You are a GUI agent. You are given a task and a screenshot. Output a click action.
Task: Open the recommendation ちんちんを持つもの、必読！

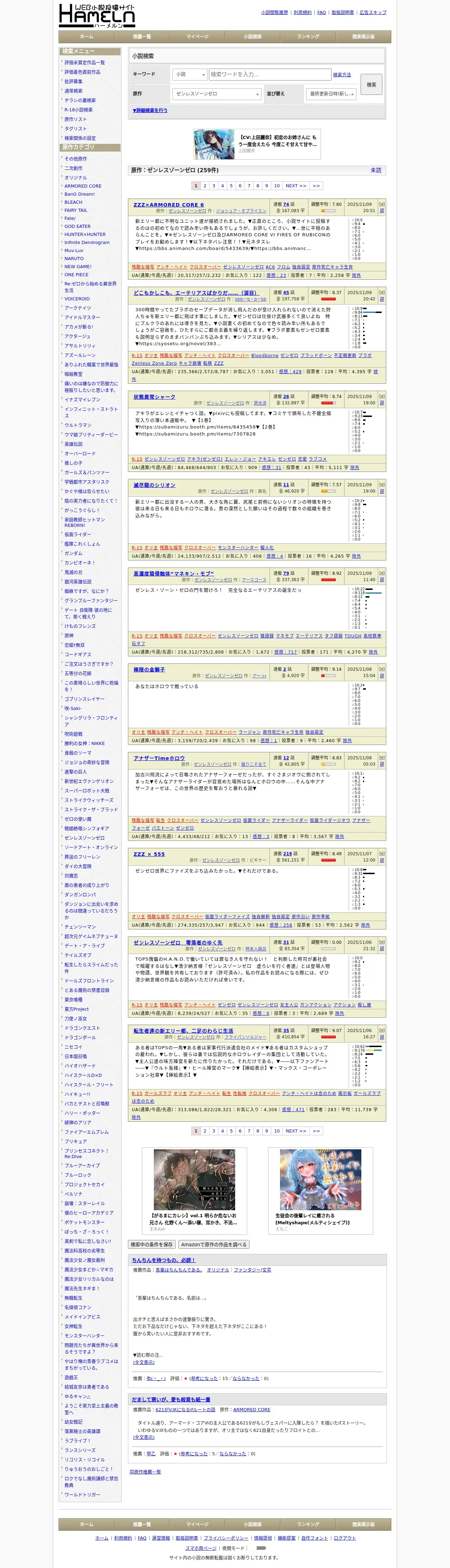tap(163, 1261)
